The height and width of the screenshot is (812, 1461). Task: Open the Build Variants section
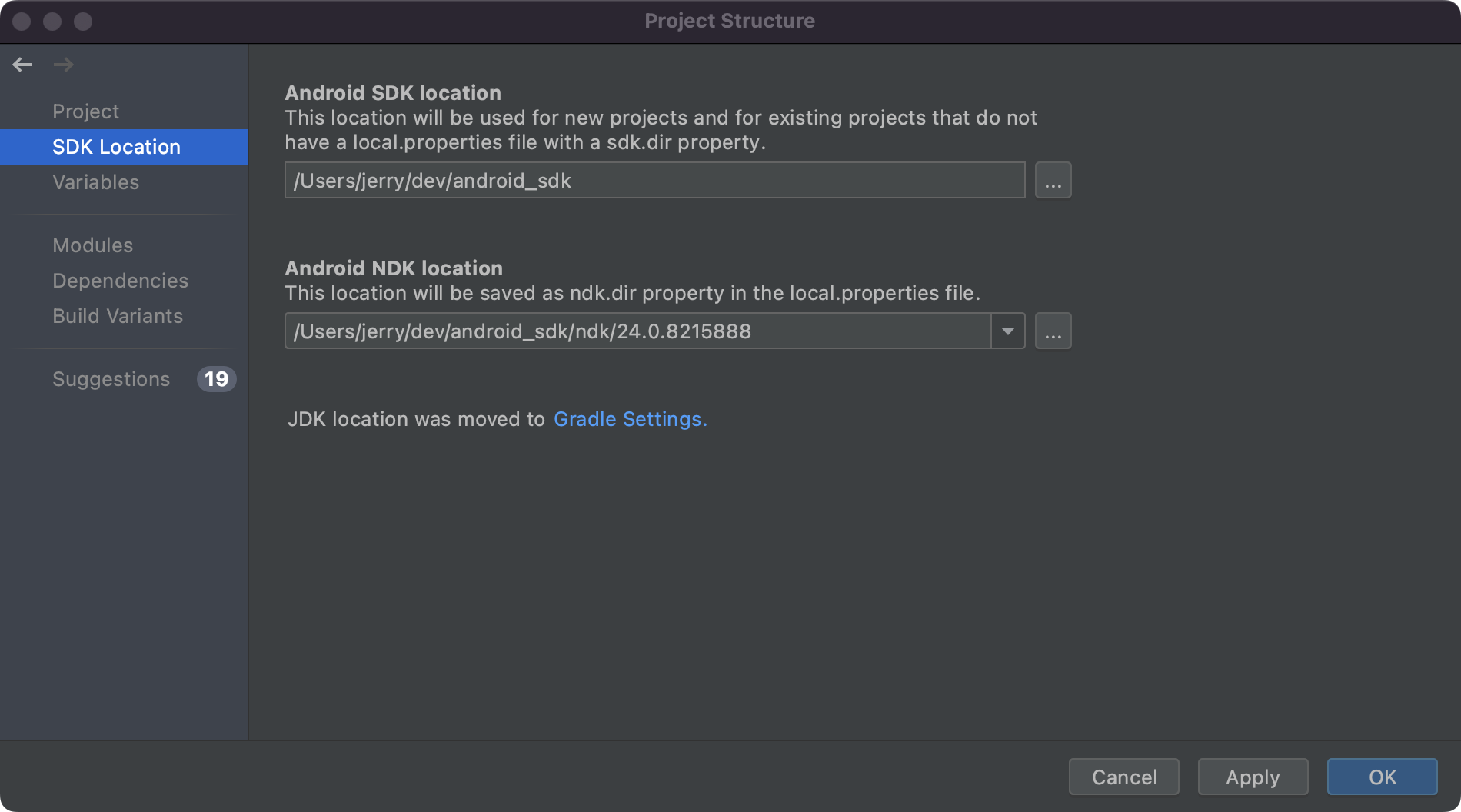pyautogui.click(x=117, y=316)
